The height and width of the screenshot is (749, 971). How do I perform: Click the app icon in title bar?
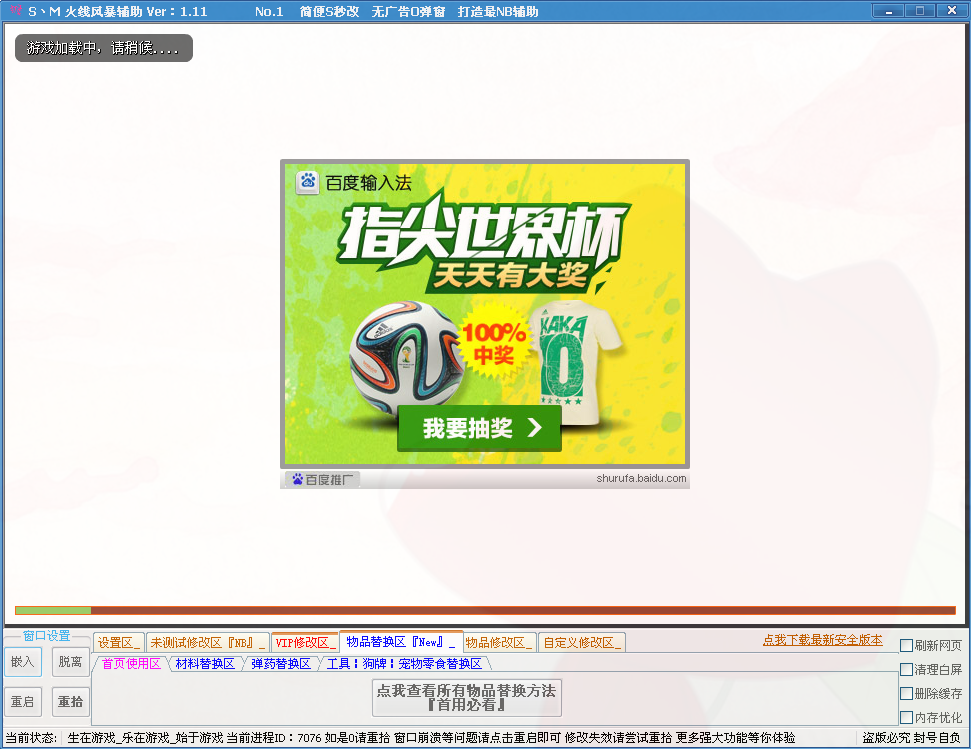[14, 11]
